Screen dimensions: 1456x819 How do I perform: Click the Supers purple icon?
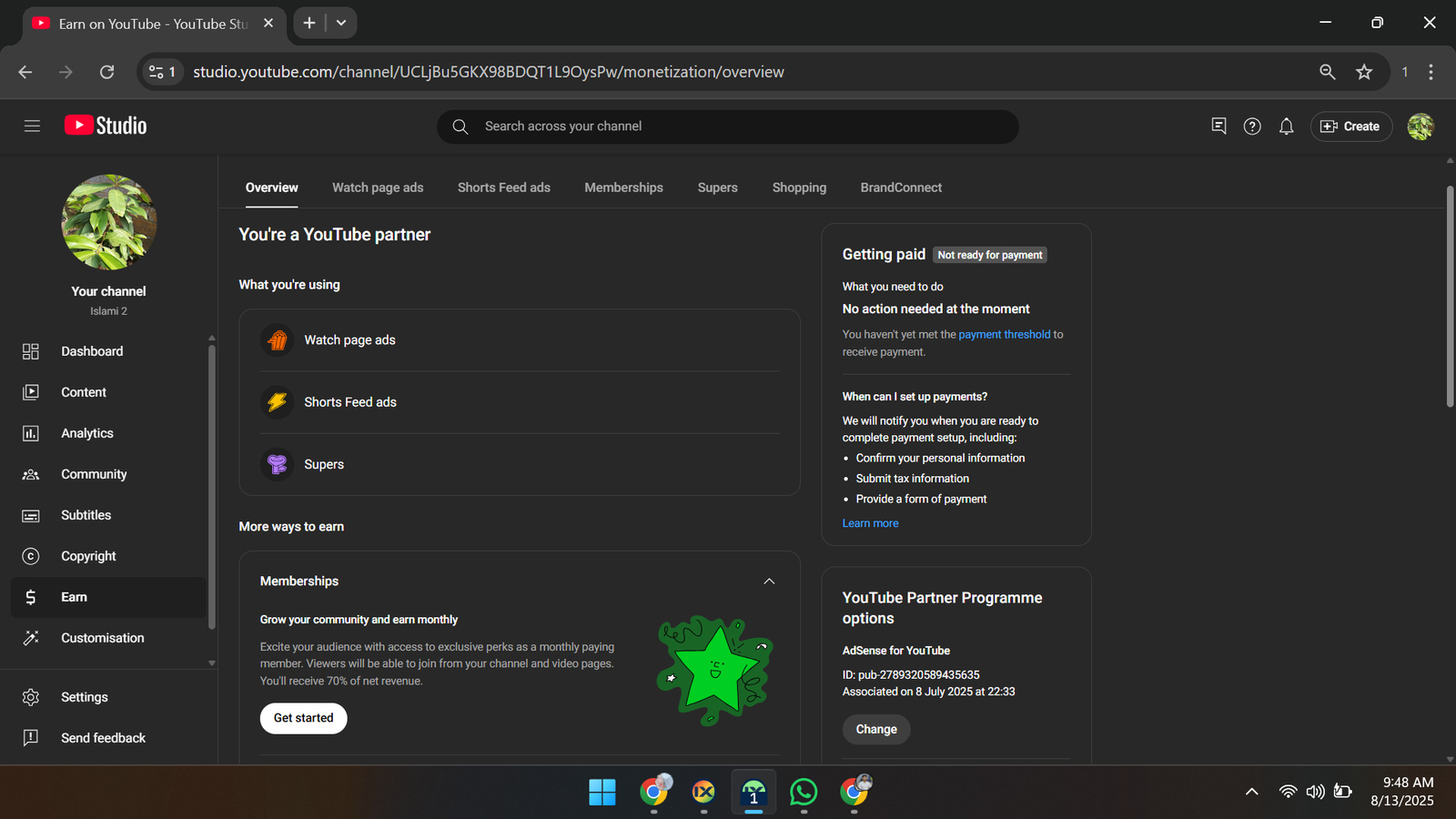coord(278,464)
